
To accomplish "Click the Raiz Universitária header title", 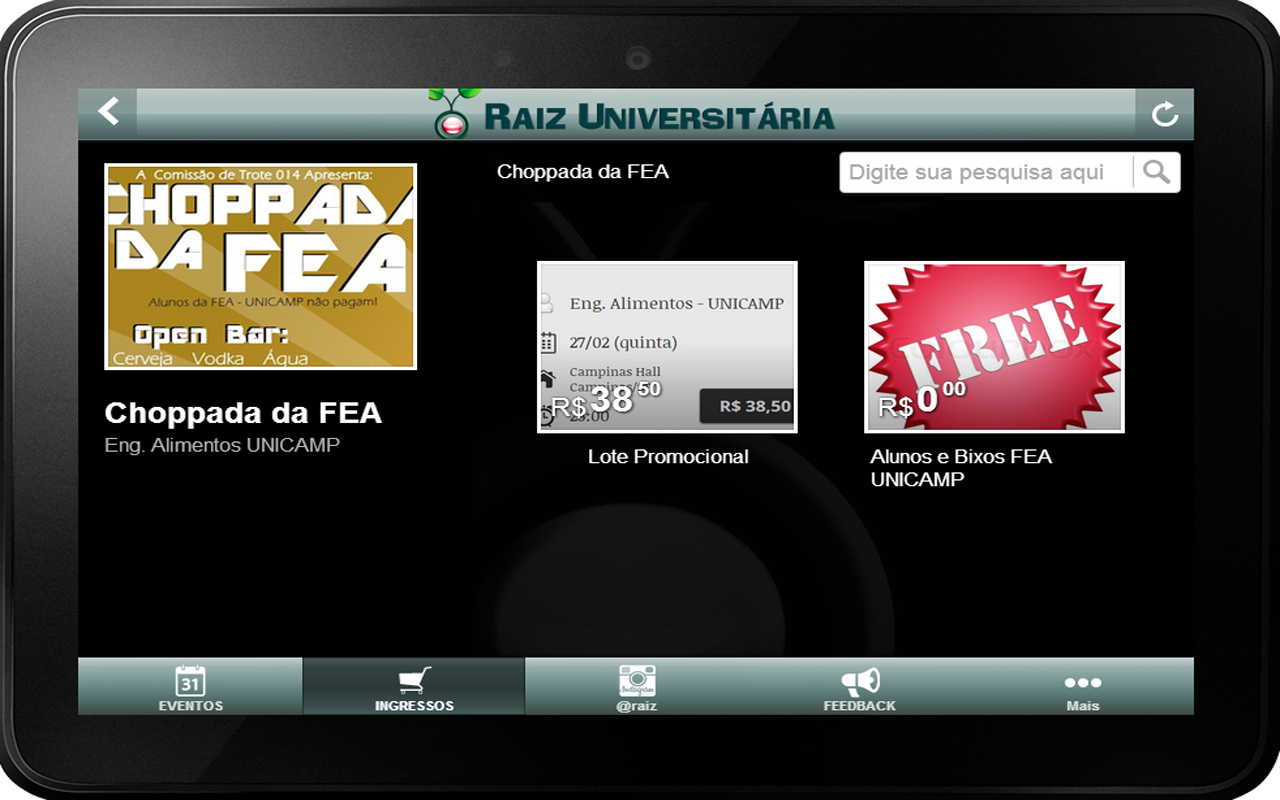I will coord(659,116).
